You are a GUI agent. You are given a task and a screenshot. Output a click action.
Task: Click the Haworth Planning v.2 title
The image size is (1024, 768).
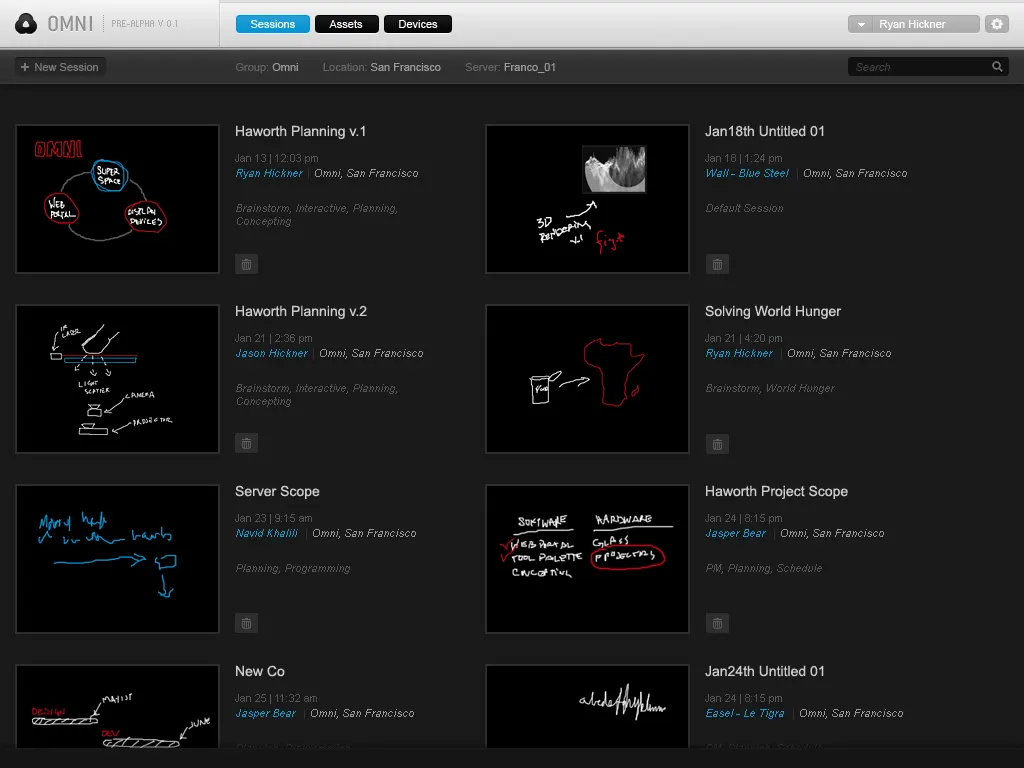[301, 312]
